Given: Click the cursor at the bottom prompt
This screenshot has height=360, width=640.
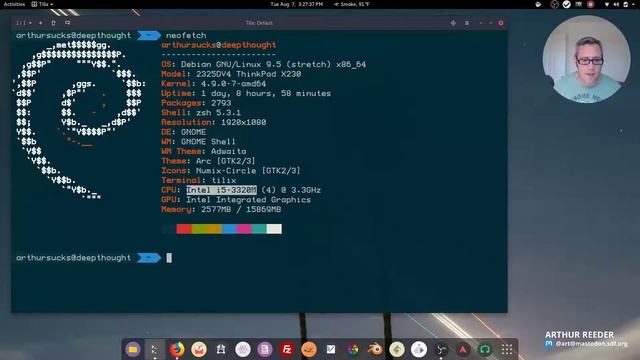Looking at the screenshot, I should coord(169,258).
